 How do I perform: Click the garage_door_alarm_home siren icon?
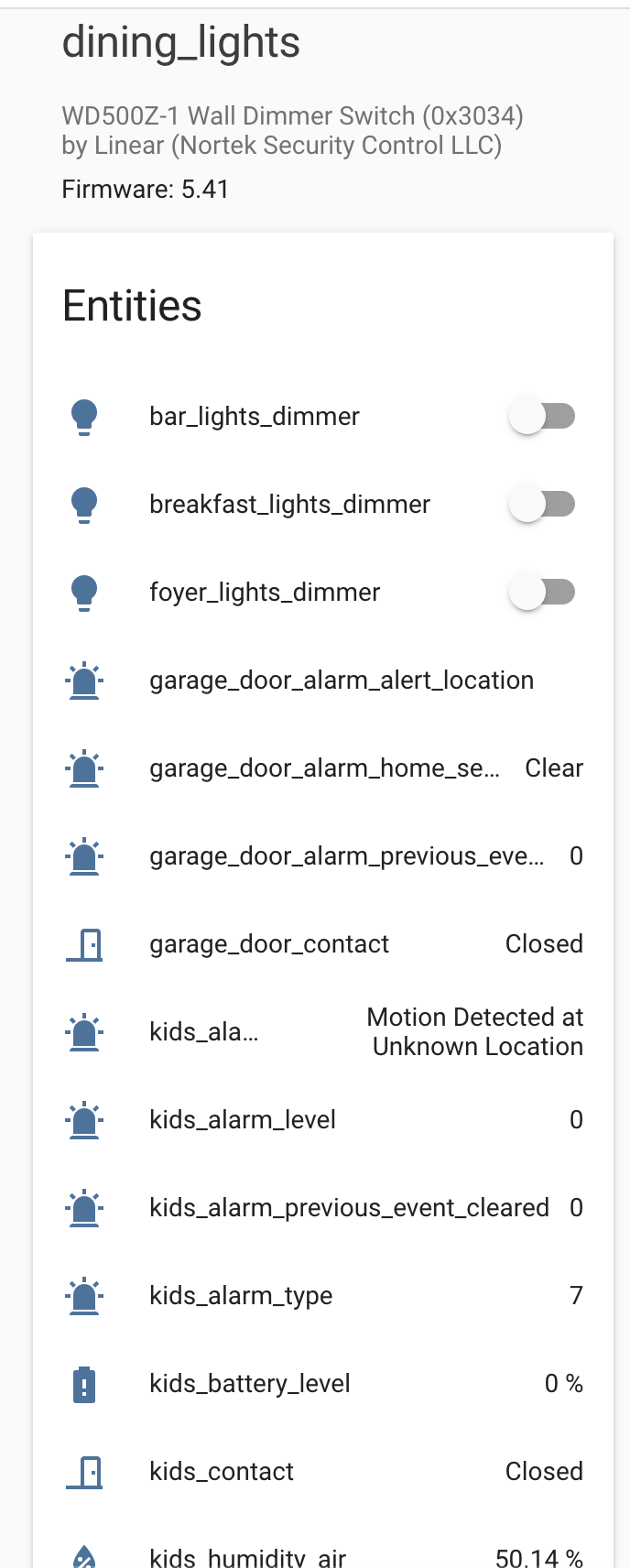[84, 768]
